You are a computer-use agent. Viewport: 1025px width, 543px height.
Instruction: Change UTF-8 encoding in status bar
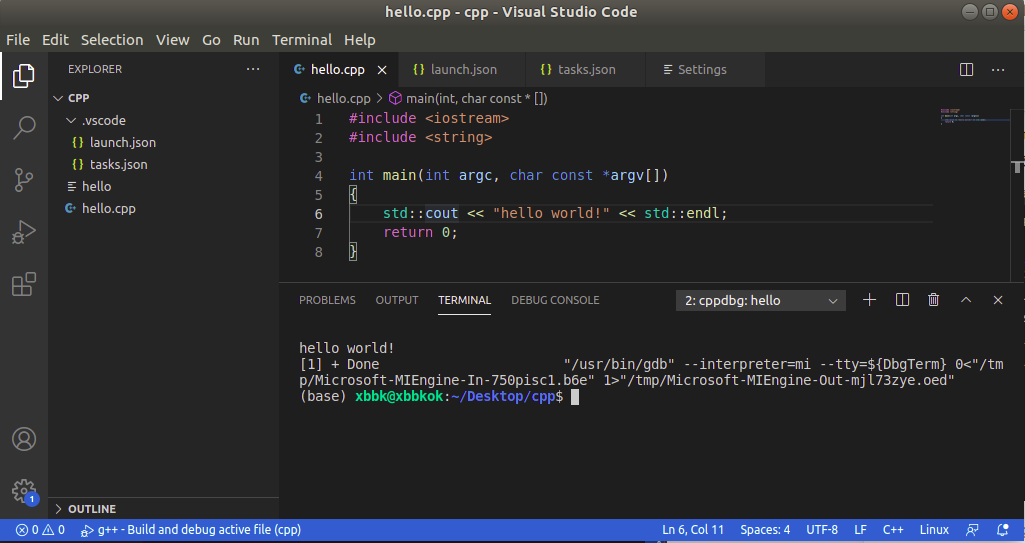[822, 530]
